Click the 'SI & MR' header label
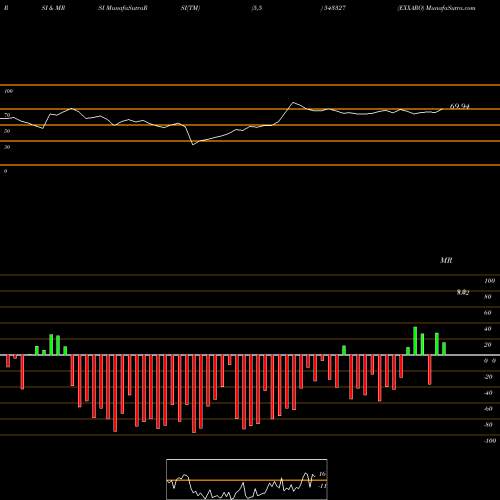Screen dimensions: 500x500 53,8
